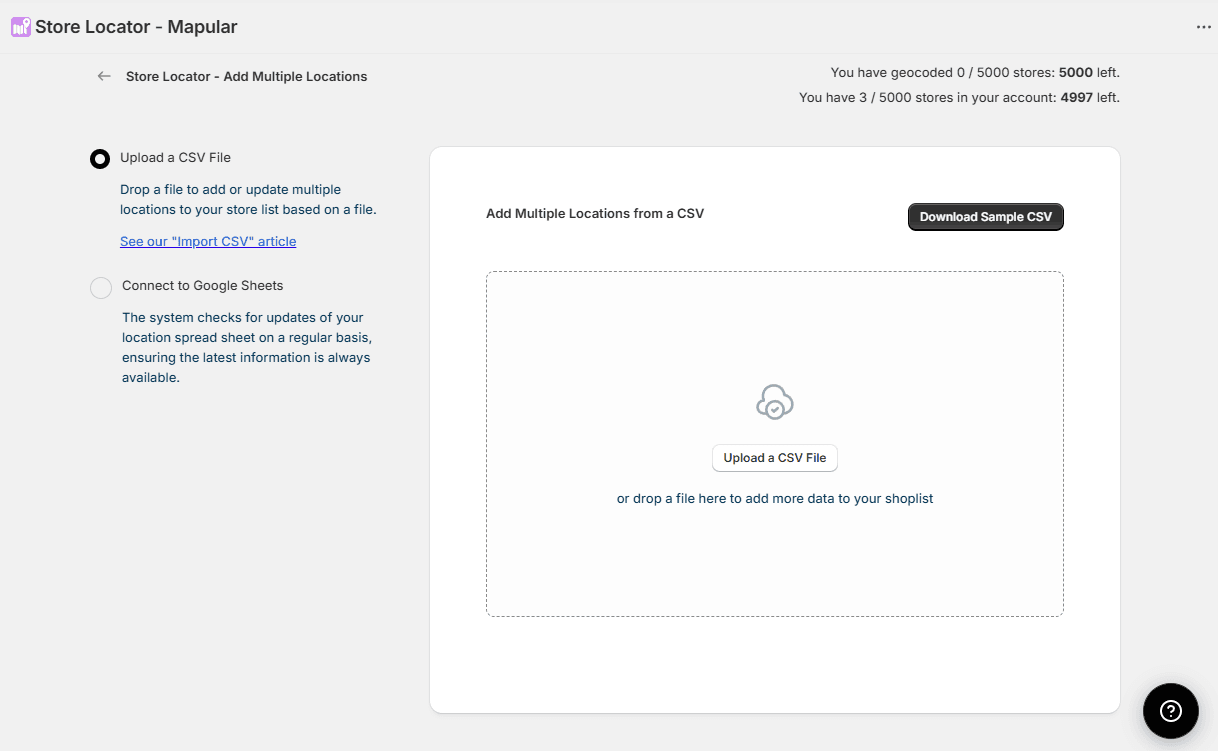Click the geocoded stores progress counter
The image size is (1218, 751).
[x=975, y=72]
